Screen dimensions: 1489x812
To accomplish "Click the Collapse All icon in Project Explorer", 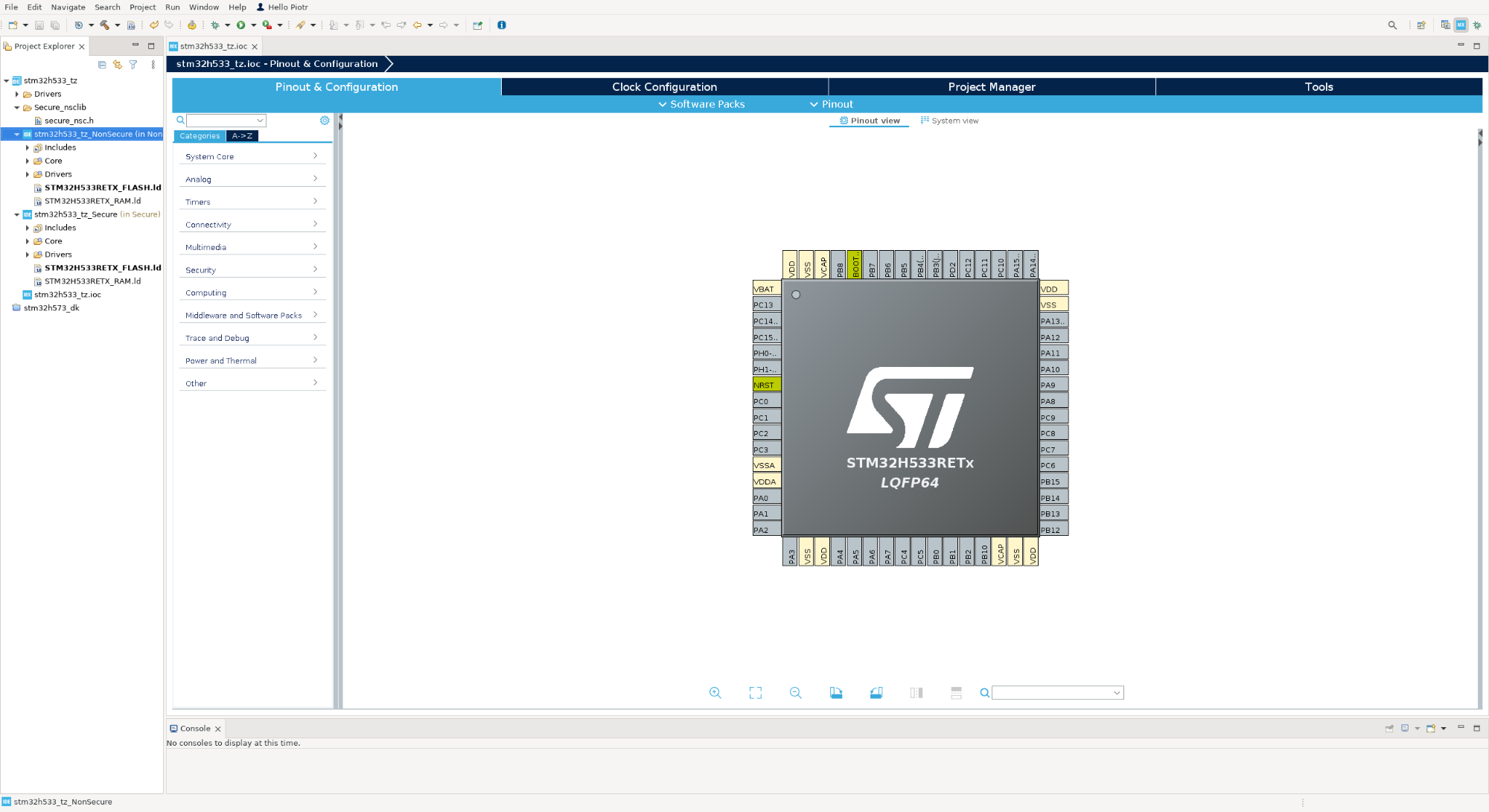I will (102, 65).
